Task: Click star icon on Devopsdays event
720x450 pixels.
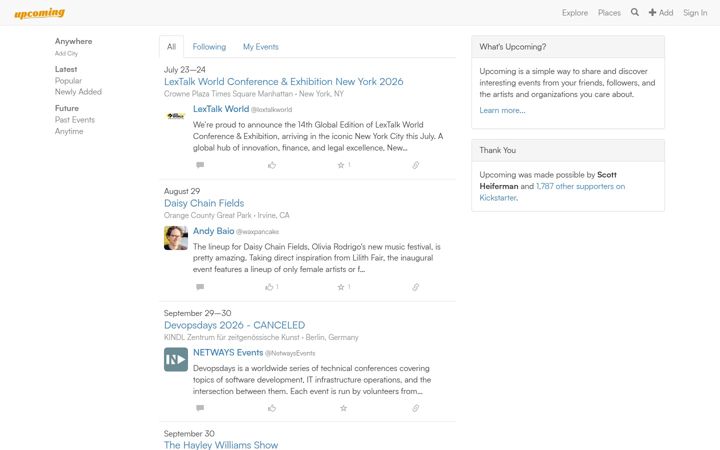Action: tap(343, 408)
